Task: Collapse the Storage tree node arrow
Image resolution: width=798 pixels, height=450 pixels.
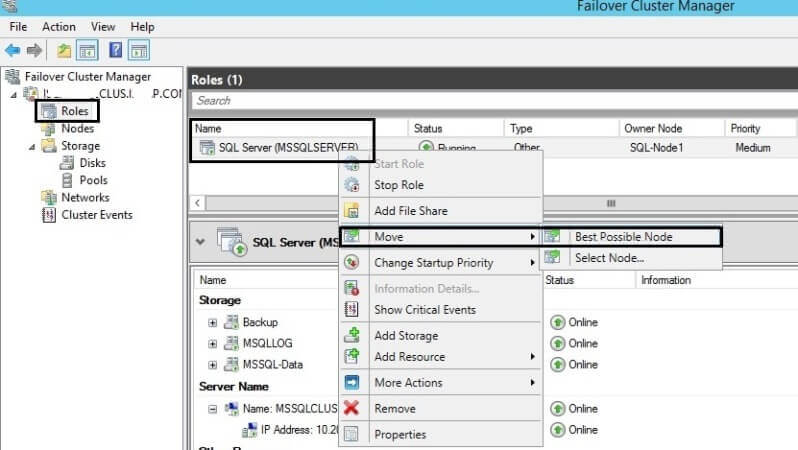Action: click(x=32, y=147)
